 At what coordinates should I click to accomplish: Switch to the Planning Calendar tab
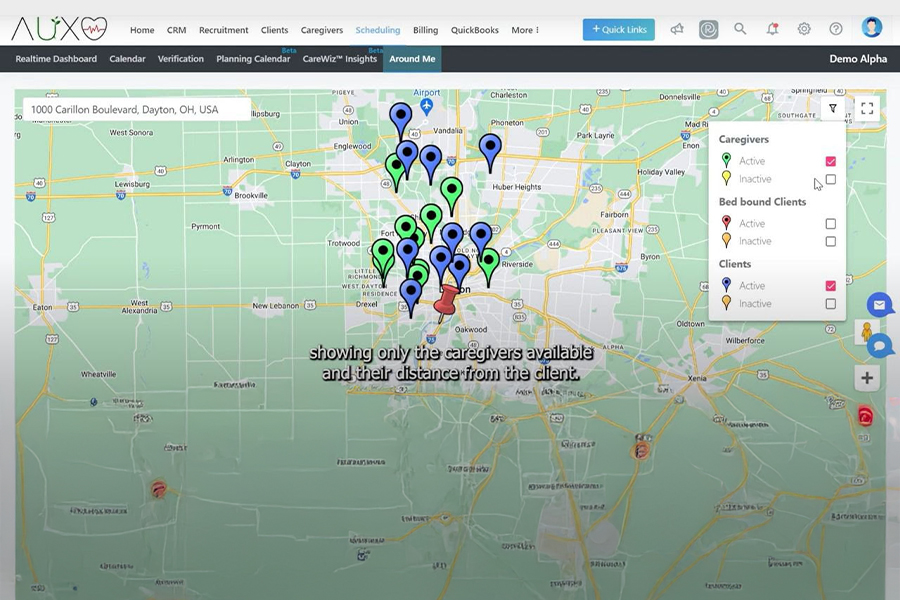pos(253,59)
